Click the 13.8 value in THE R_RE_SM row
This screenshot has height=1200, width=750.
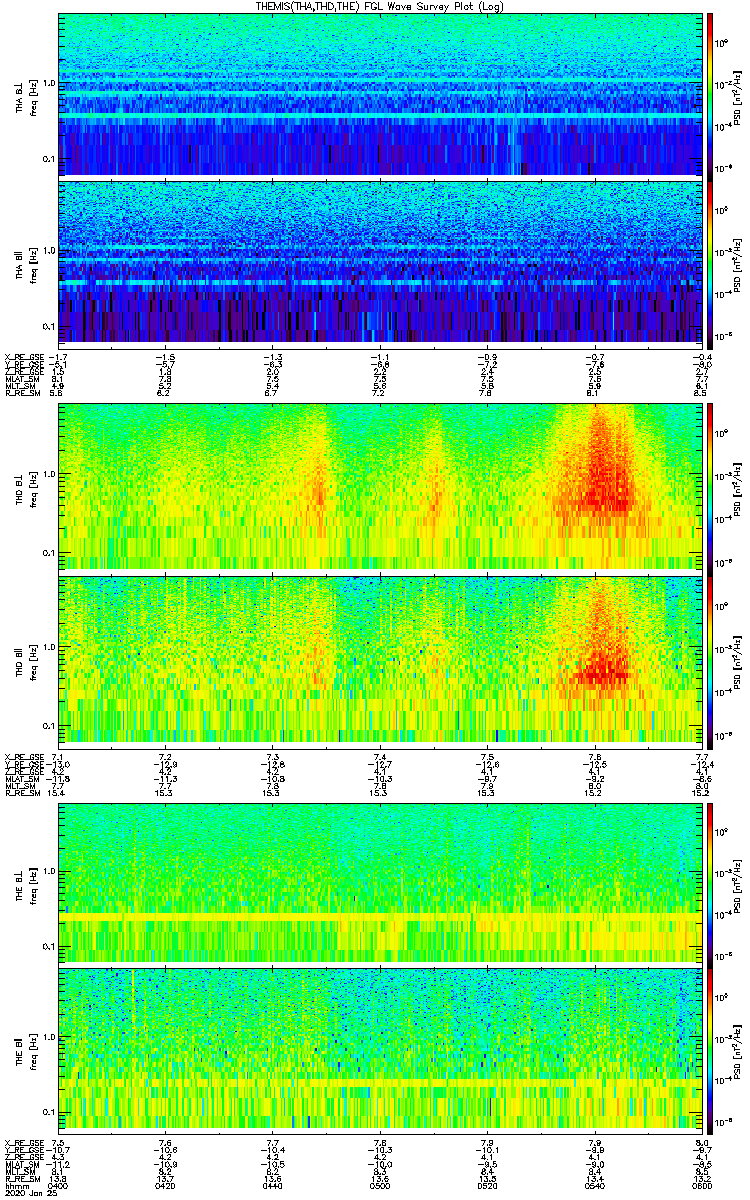(x=57, y=1178)
